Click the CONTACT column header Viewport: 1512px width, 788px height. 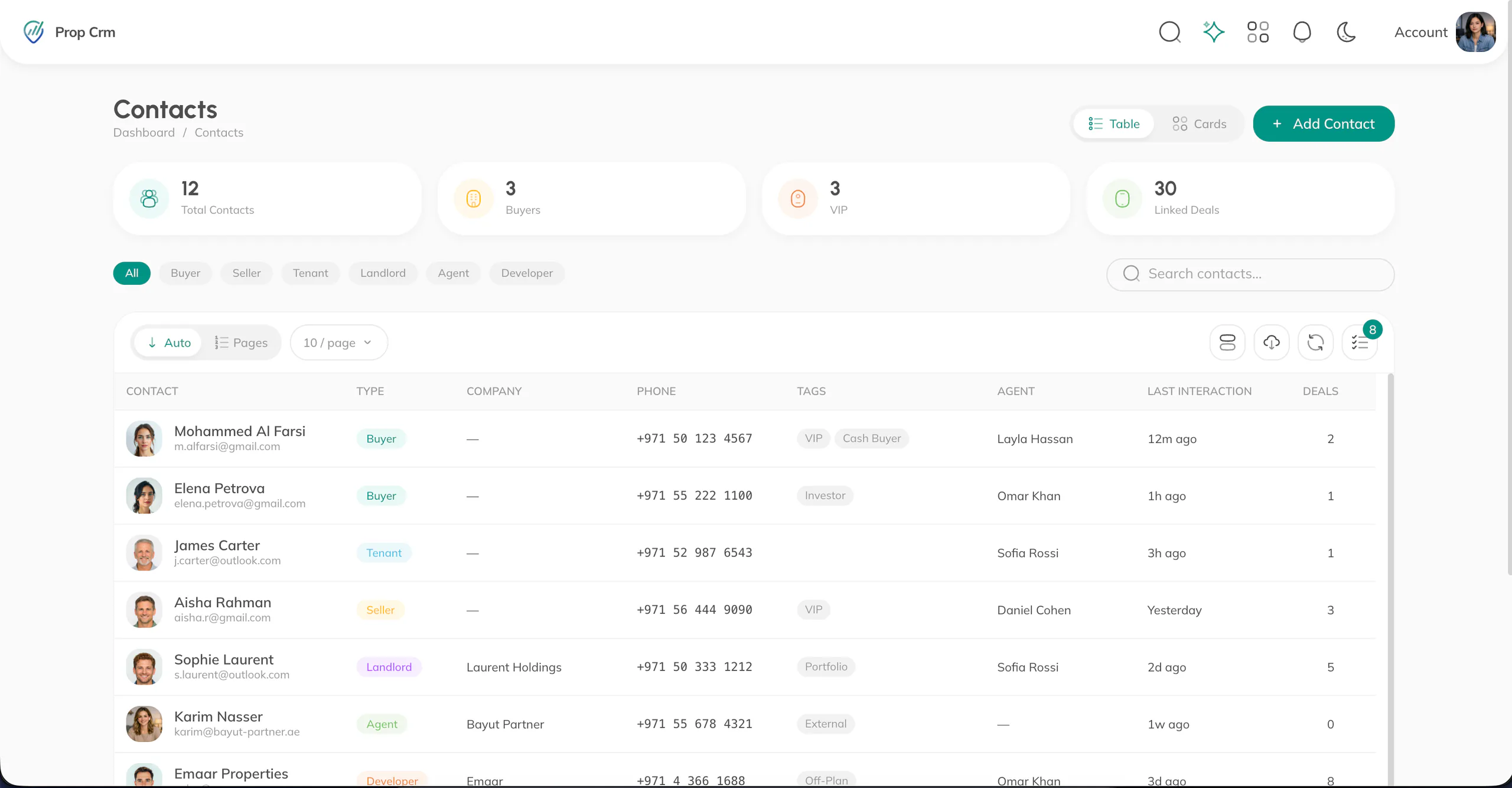[152, 391]
